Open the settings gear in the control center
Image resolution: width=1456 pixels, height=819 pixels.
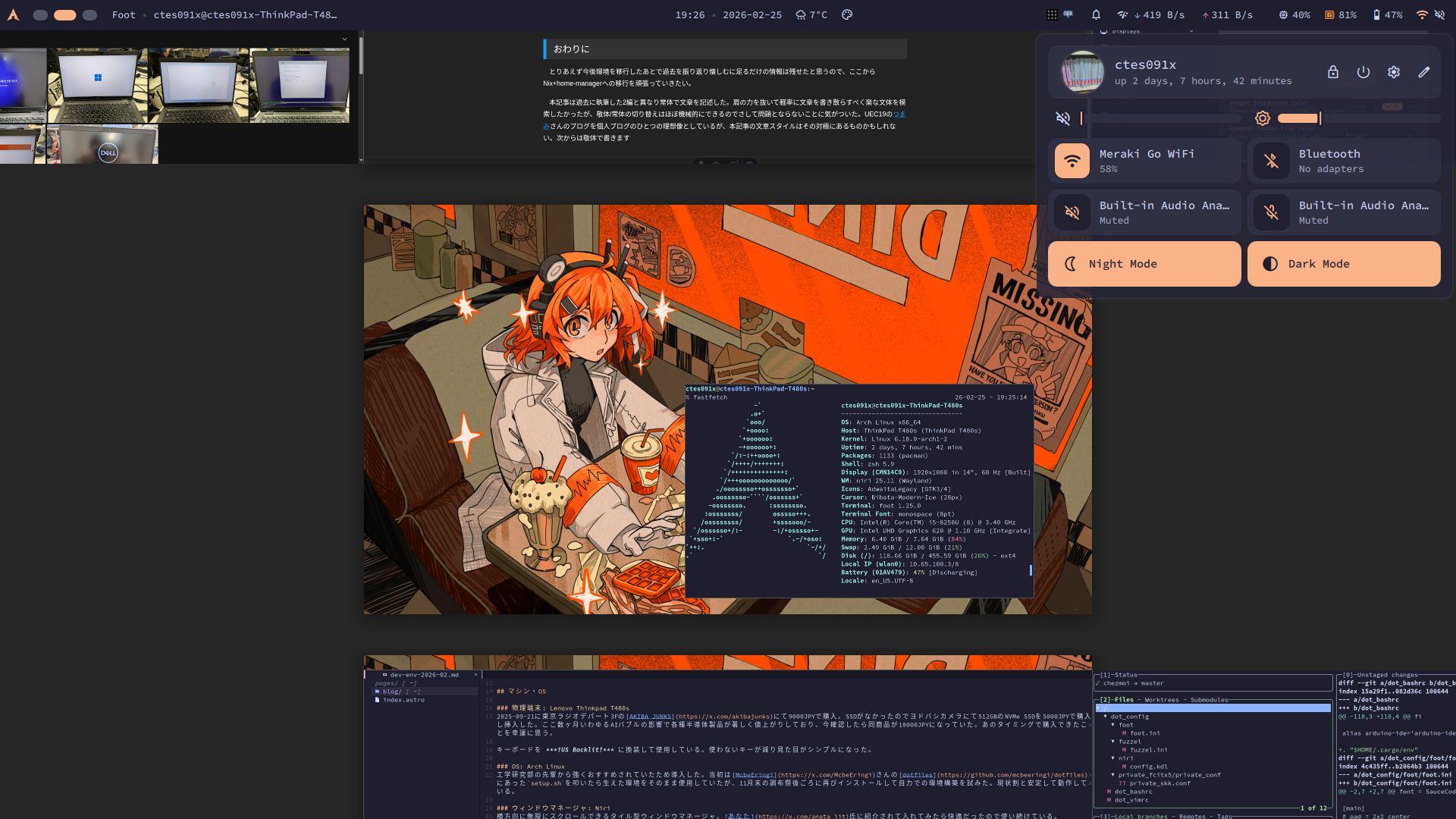[1394, 72]
